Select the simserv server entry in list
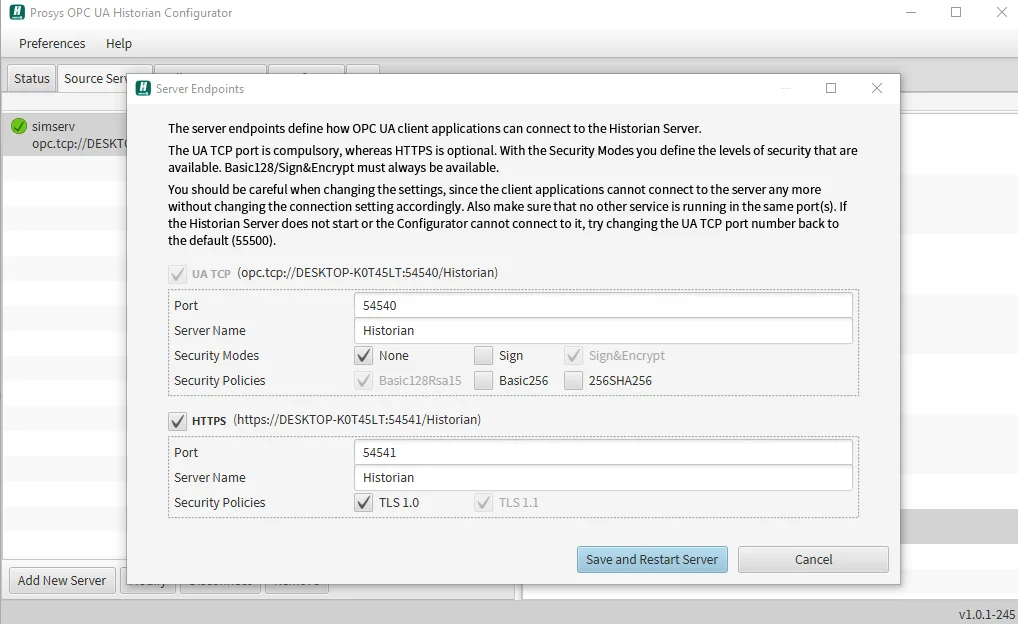This screenshot has width=1018, height=624. (x=65, y=134)
